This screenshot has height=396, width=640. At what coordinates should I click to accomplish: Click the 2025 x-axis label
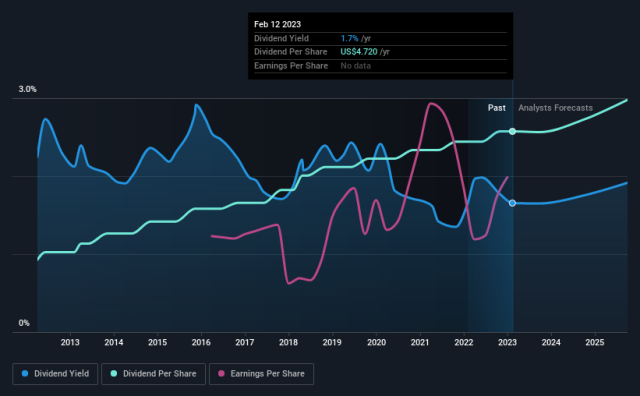595,343
